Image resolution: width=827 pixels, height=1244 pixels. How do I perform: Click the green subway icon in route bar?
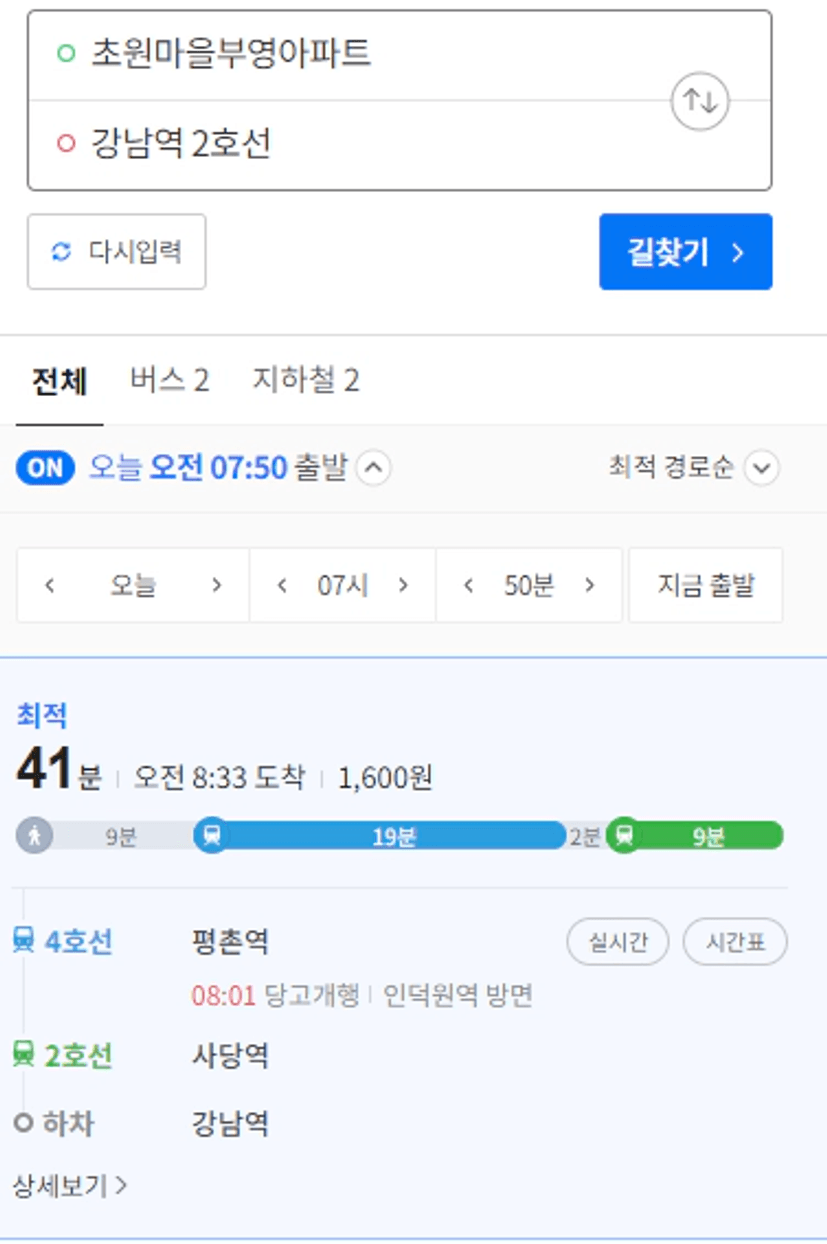[624, 835]
